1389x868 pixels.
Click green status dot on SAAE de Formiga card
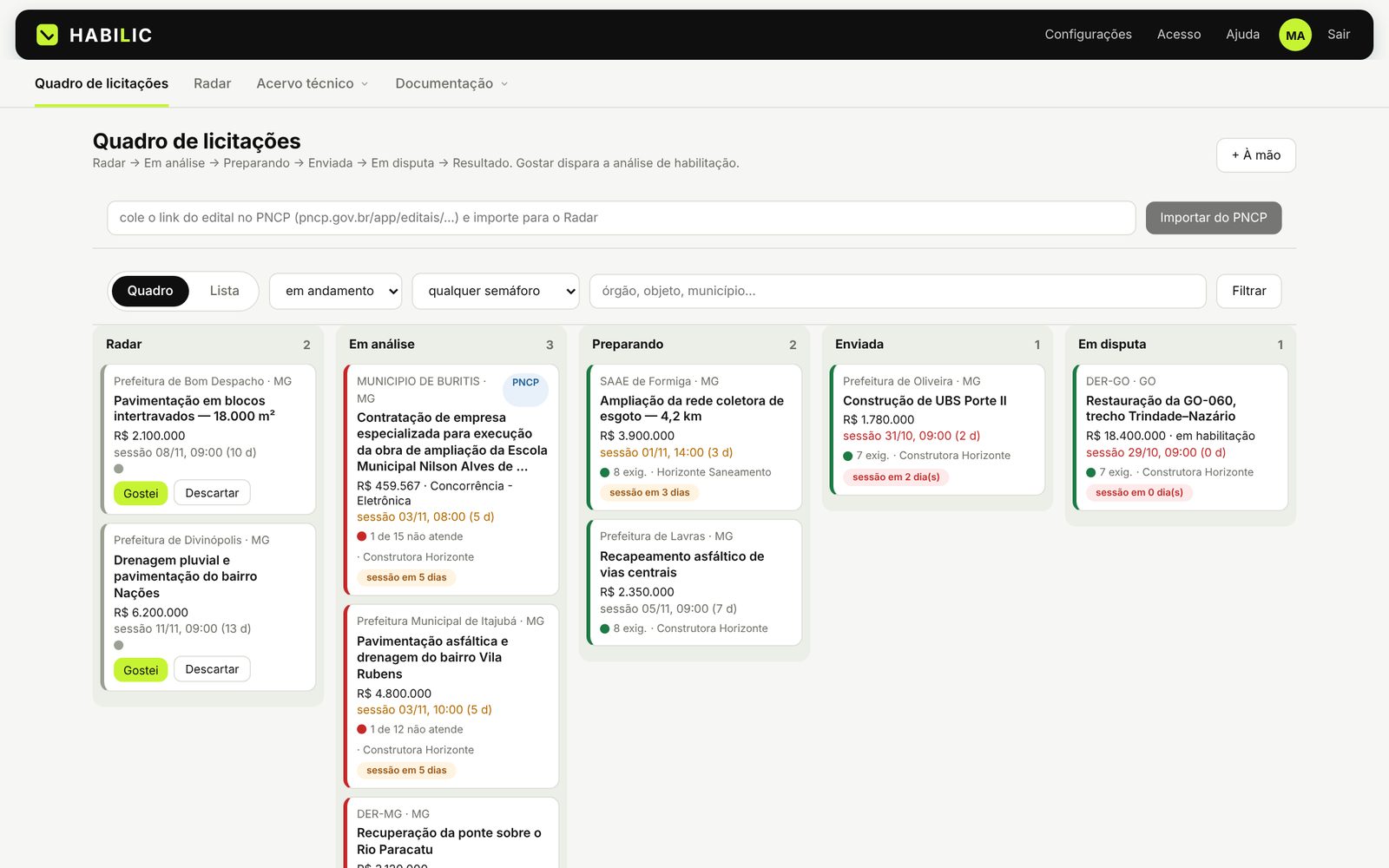605,472
